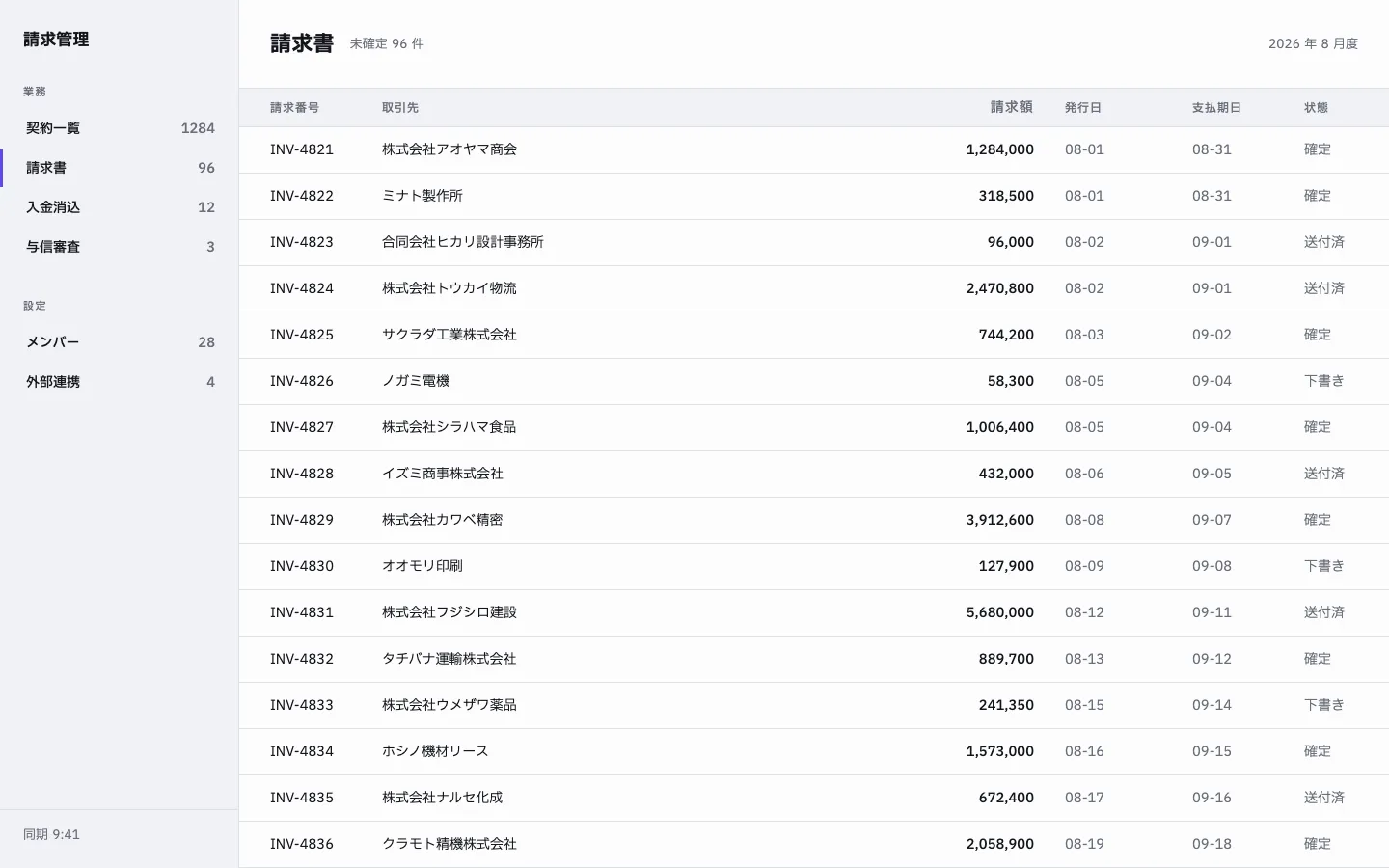
Task: Open クラモト精機株式会社 invoice
Action: (449, 844)
